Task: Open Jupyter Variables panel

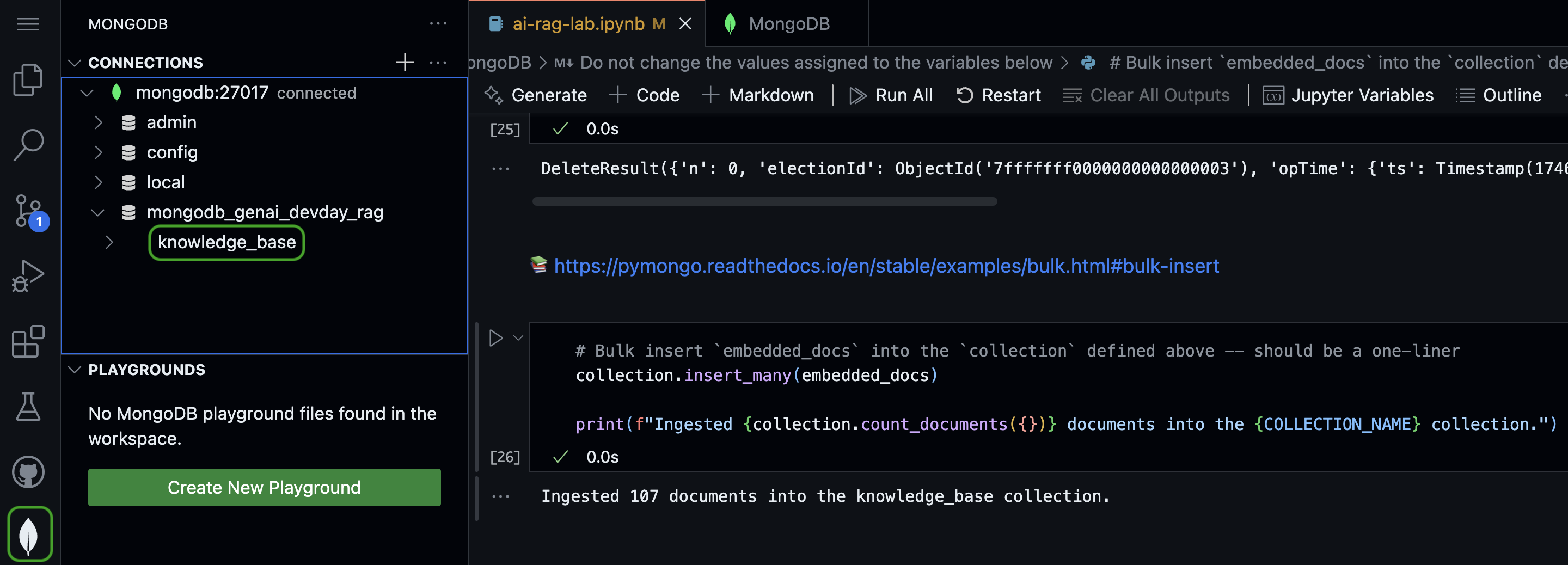Action: point(1348,96)
